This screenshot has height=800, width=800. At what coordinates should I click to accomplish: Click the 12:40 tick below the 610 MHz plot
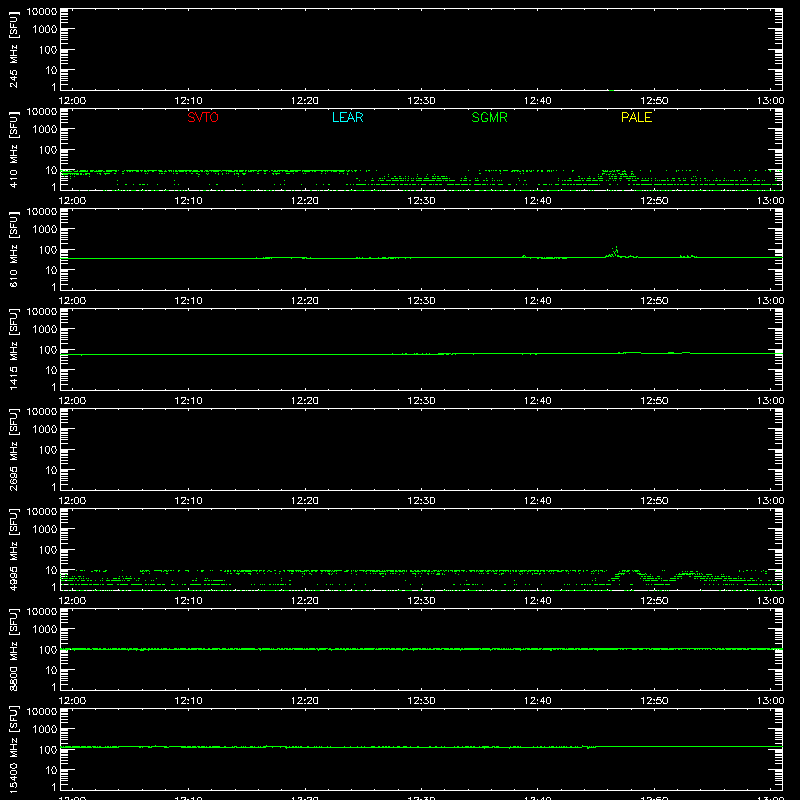(x=538, y=301)
